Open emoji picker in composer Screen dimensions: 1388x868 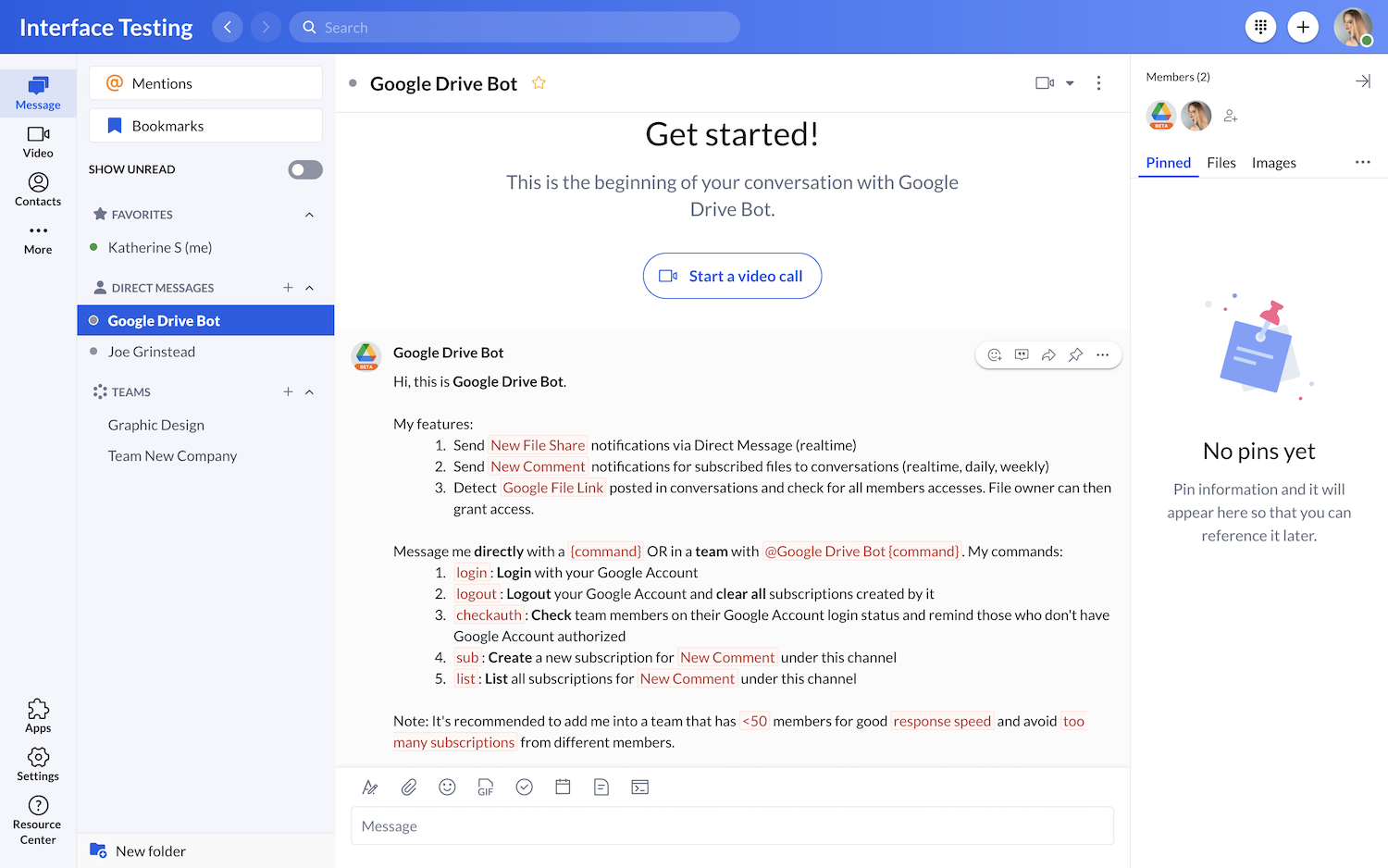click(447, 787)
